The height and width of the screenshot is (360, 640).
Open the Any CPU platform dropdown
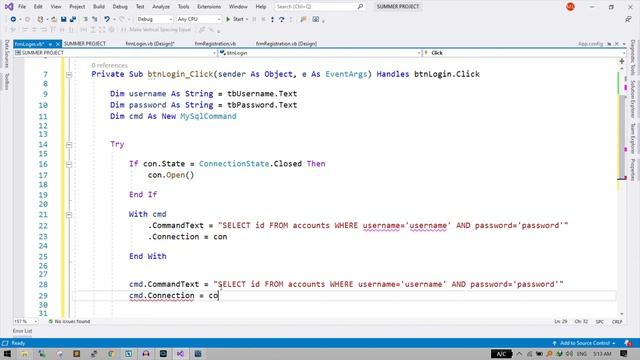point(199,19)
